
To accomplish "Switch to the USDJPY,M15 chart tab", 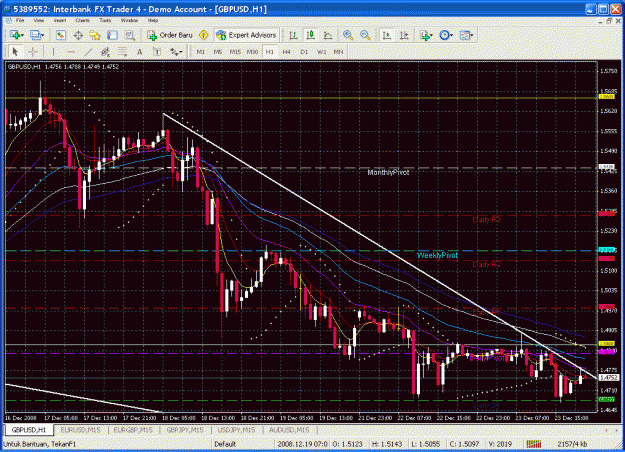I will click(x=236, y=430).
